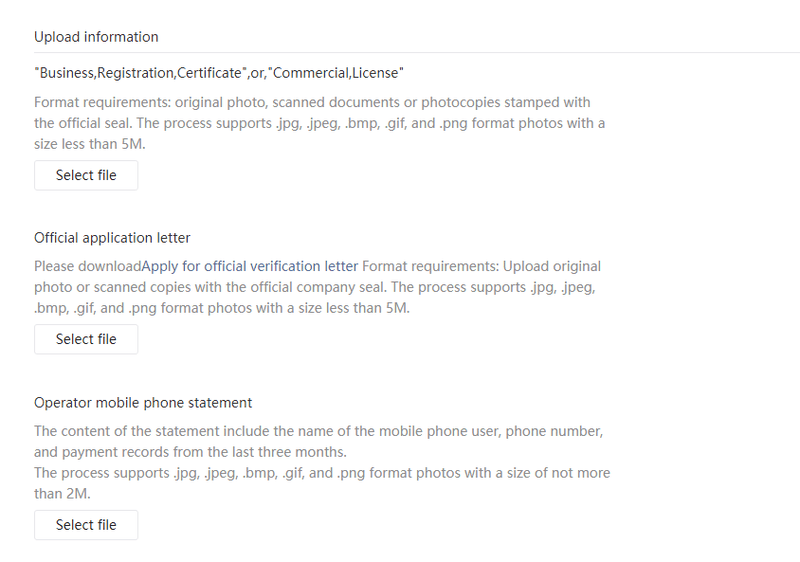Choose Select file under Official application letter
Viewport: 800px width, 562px height.
[86, 339]
